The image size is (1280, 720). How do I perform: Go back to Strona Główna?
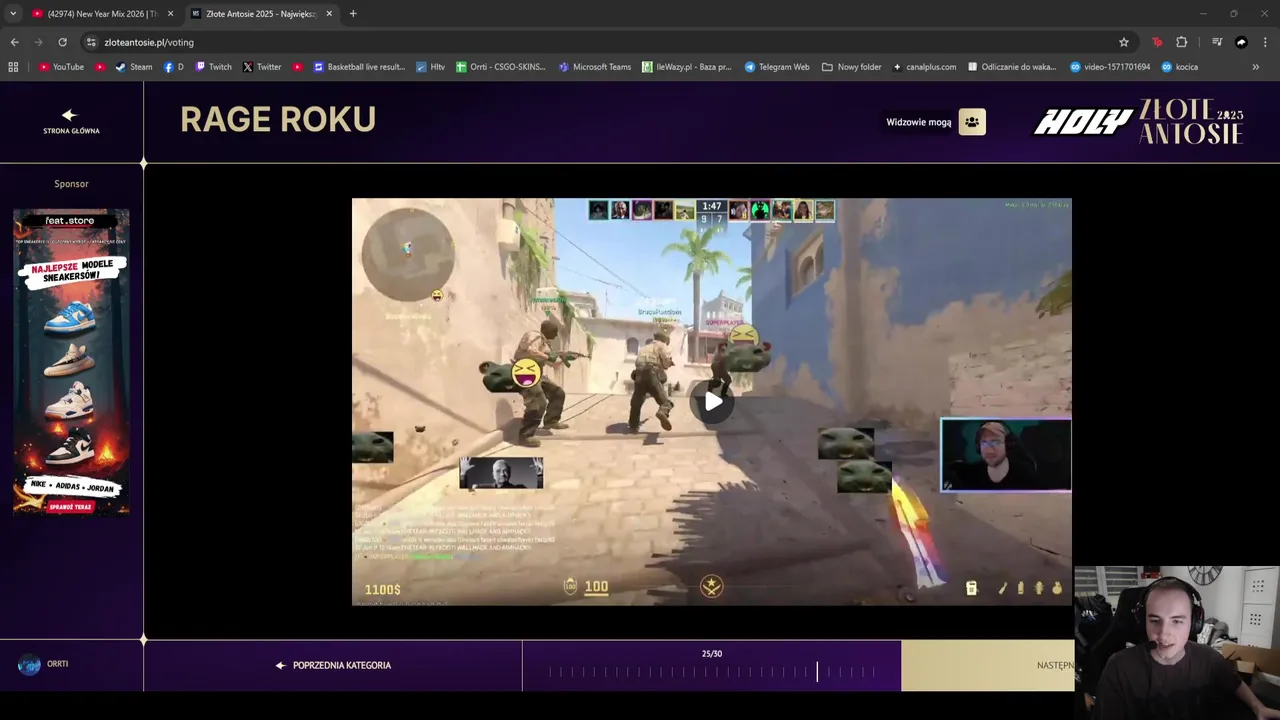click(71, 122)
